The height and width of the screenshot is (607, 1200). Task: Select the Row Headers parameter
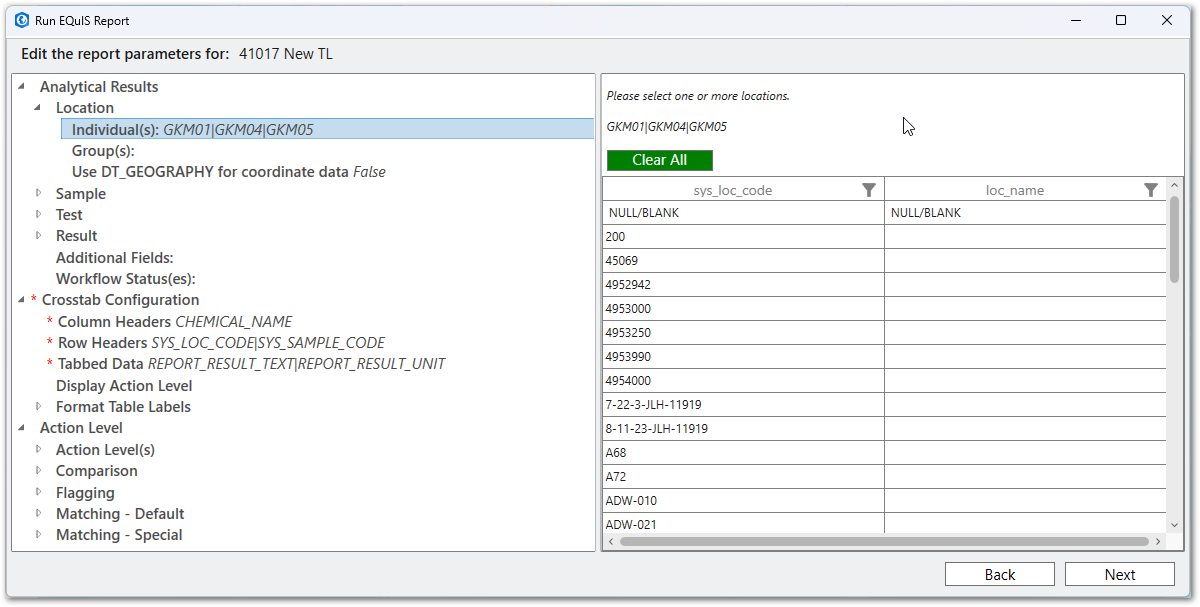[221, 343]
